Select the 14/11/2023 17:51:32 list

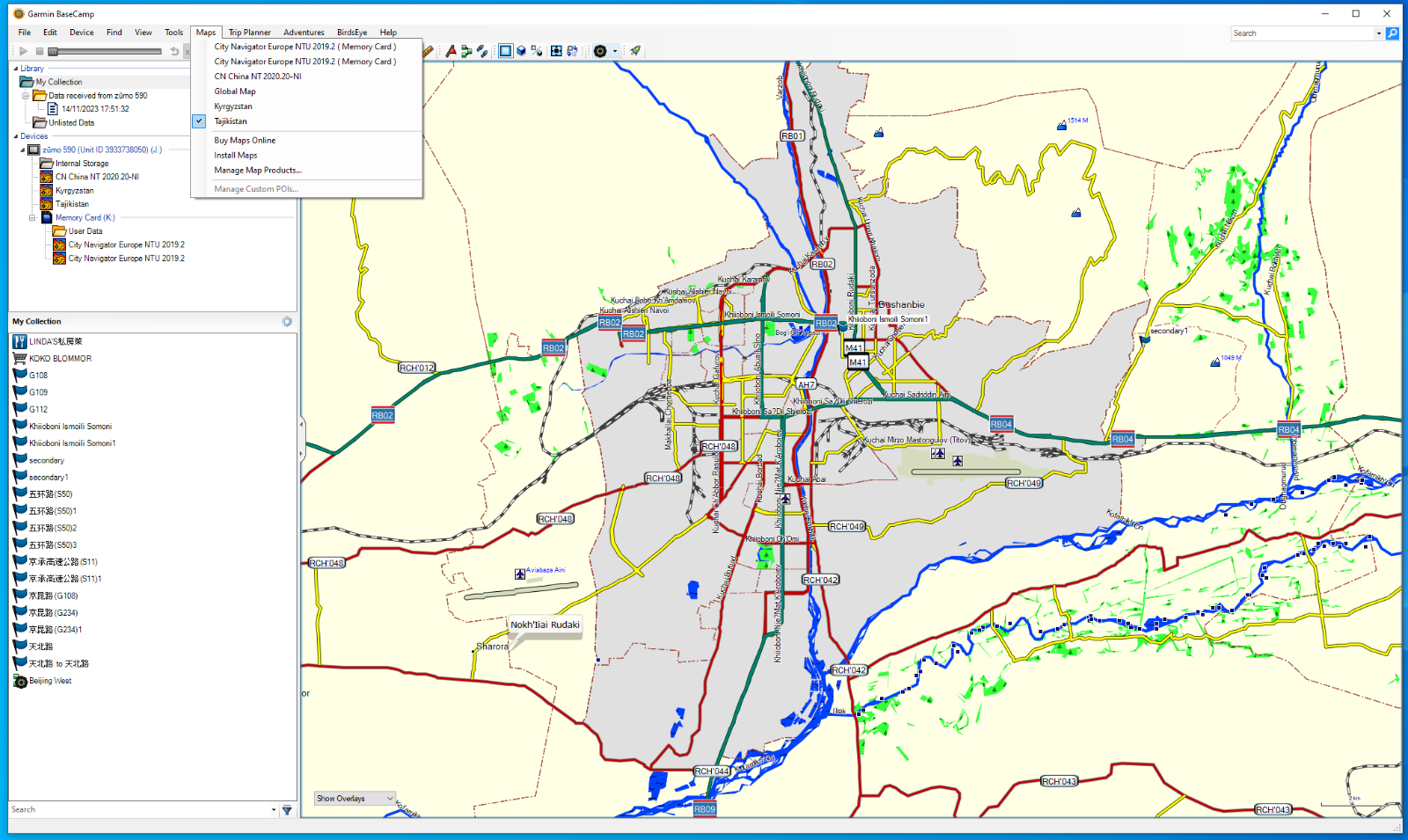tap(88, 109)
